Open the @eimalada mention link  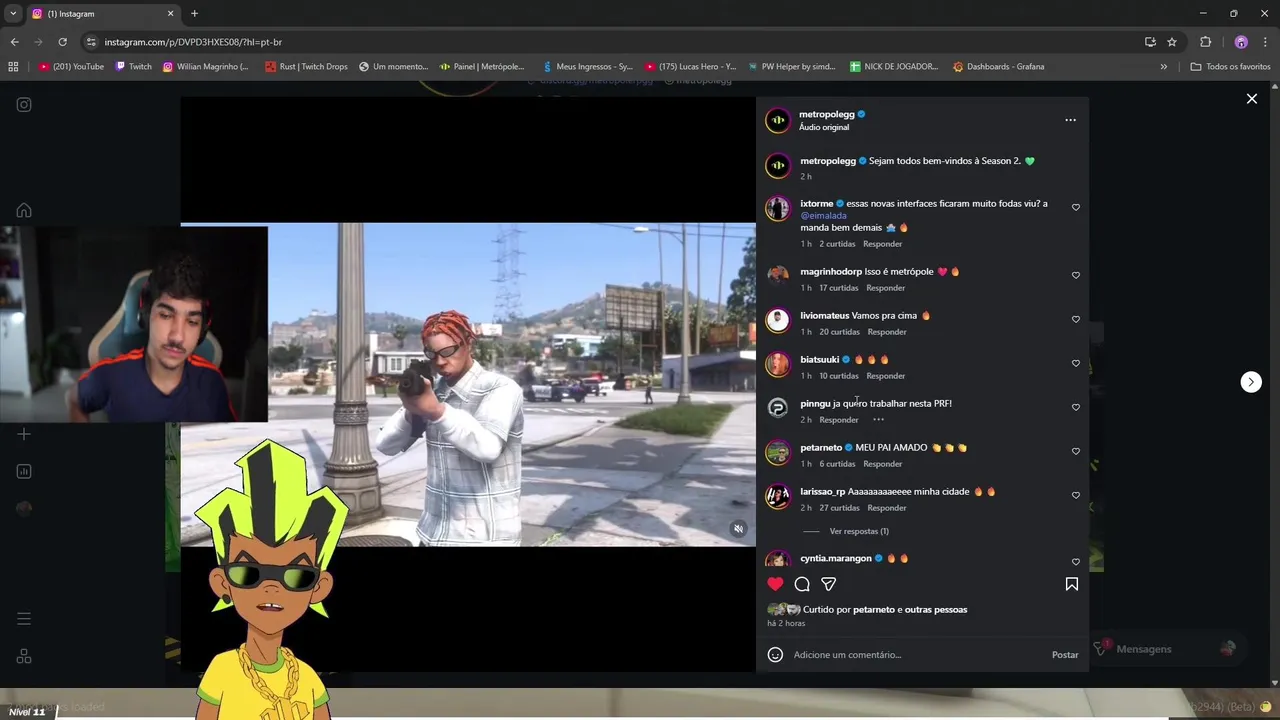pos(823,216)
